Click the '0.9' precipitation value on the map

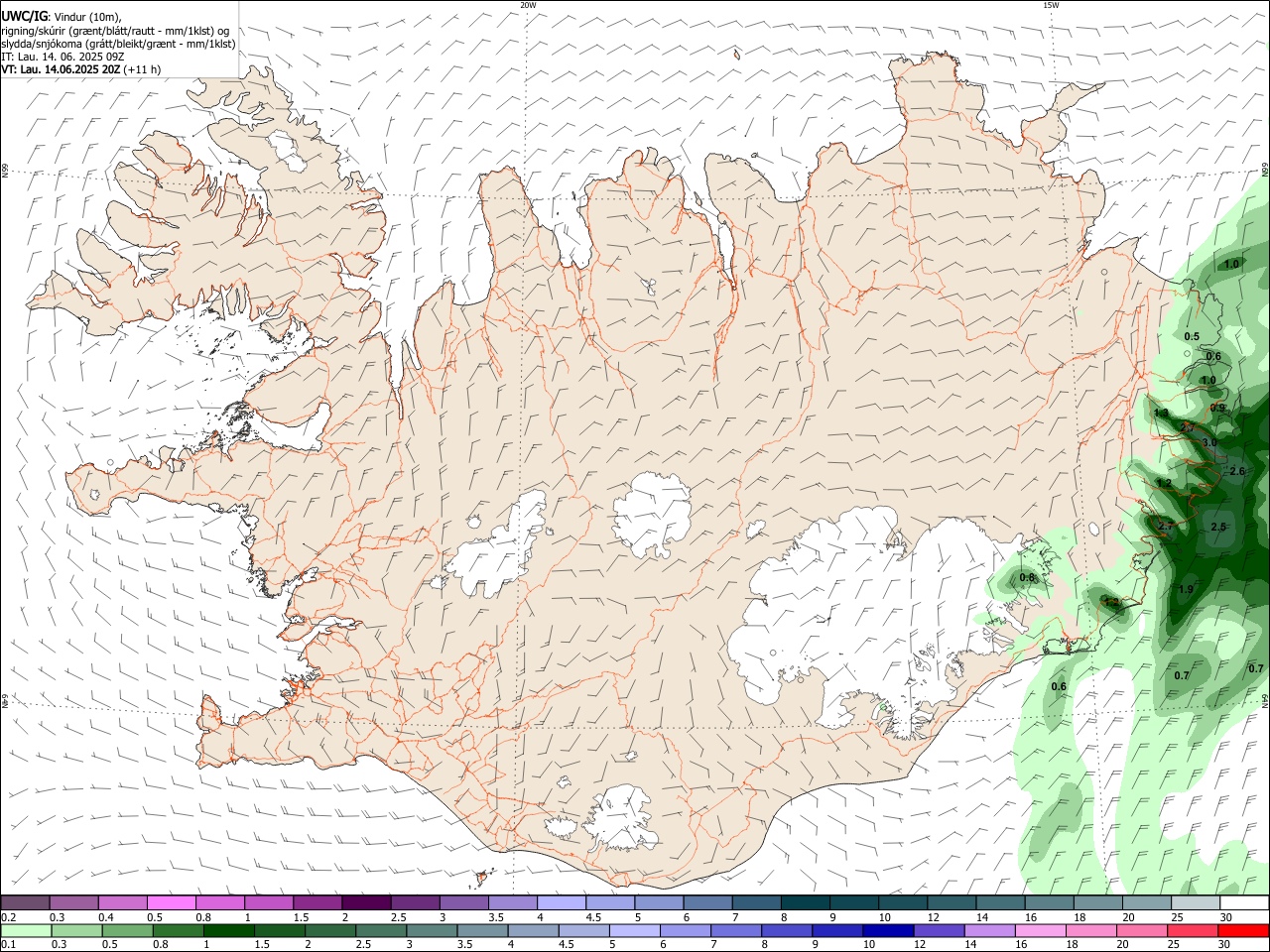click(x=1217, y=408)
